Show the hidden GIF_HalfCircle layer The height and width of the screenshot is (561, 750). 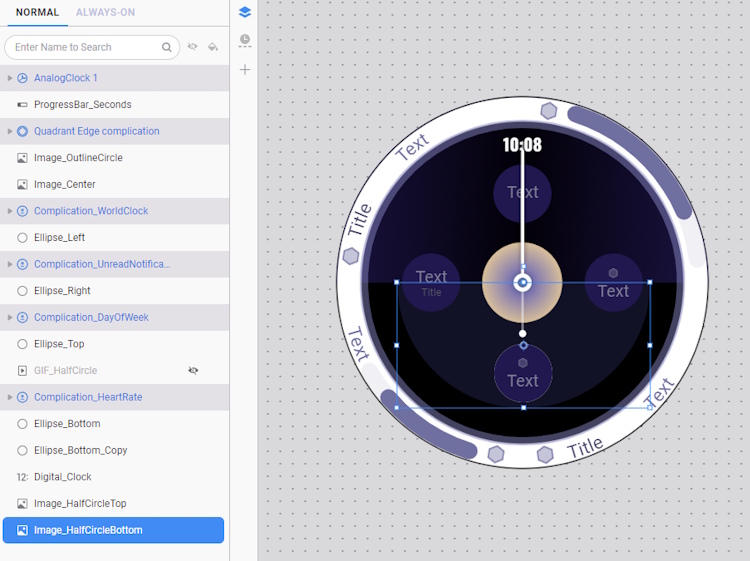click(193, 370)
